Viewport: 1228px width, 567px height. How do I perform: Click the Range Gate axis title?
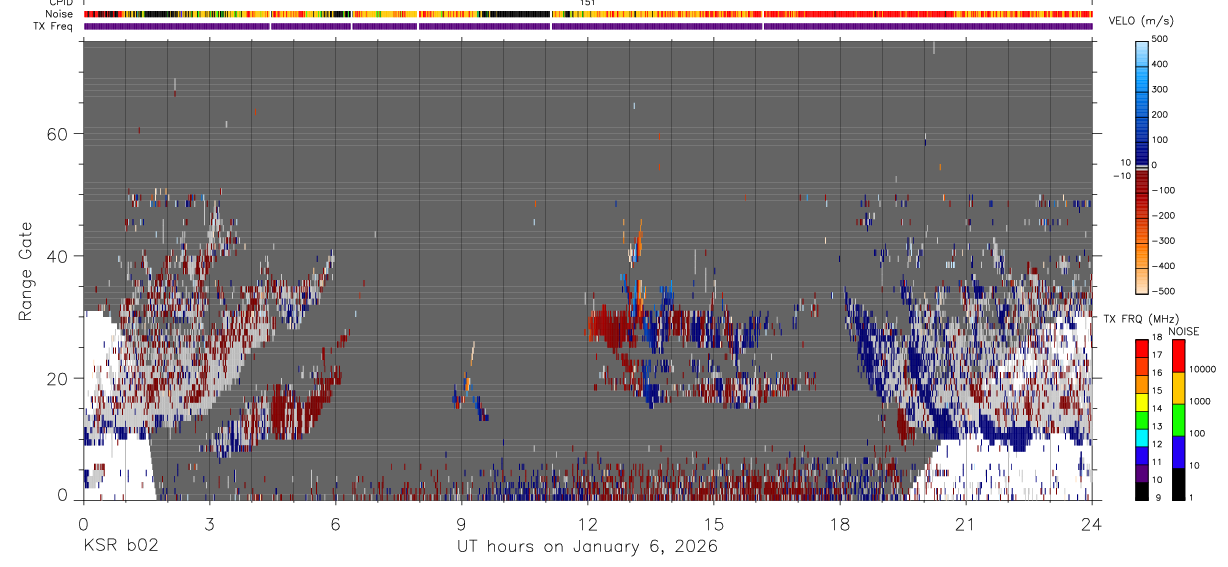coord(25,271)
